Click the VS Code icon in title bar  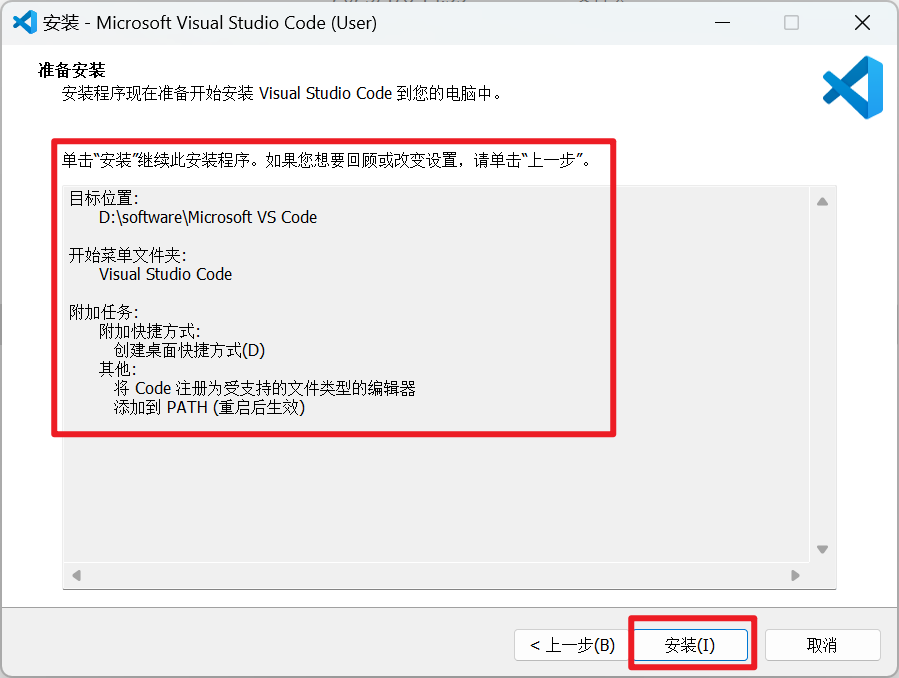tap(25, 22)
